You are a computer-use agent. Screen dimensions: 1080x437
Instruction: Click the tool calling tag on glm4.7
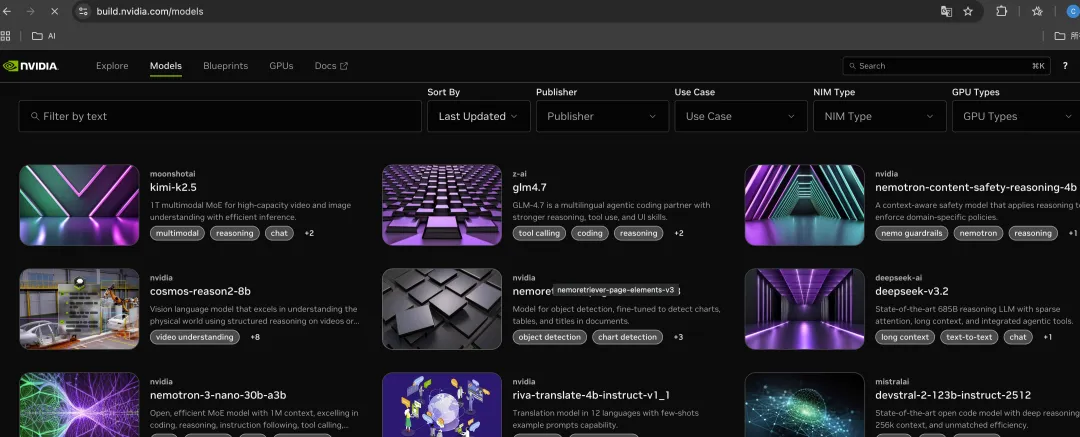click(539, 234)
